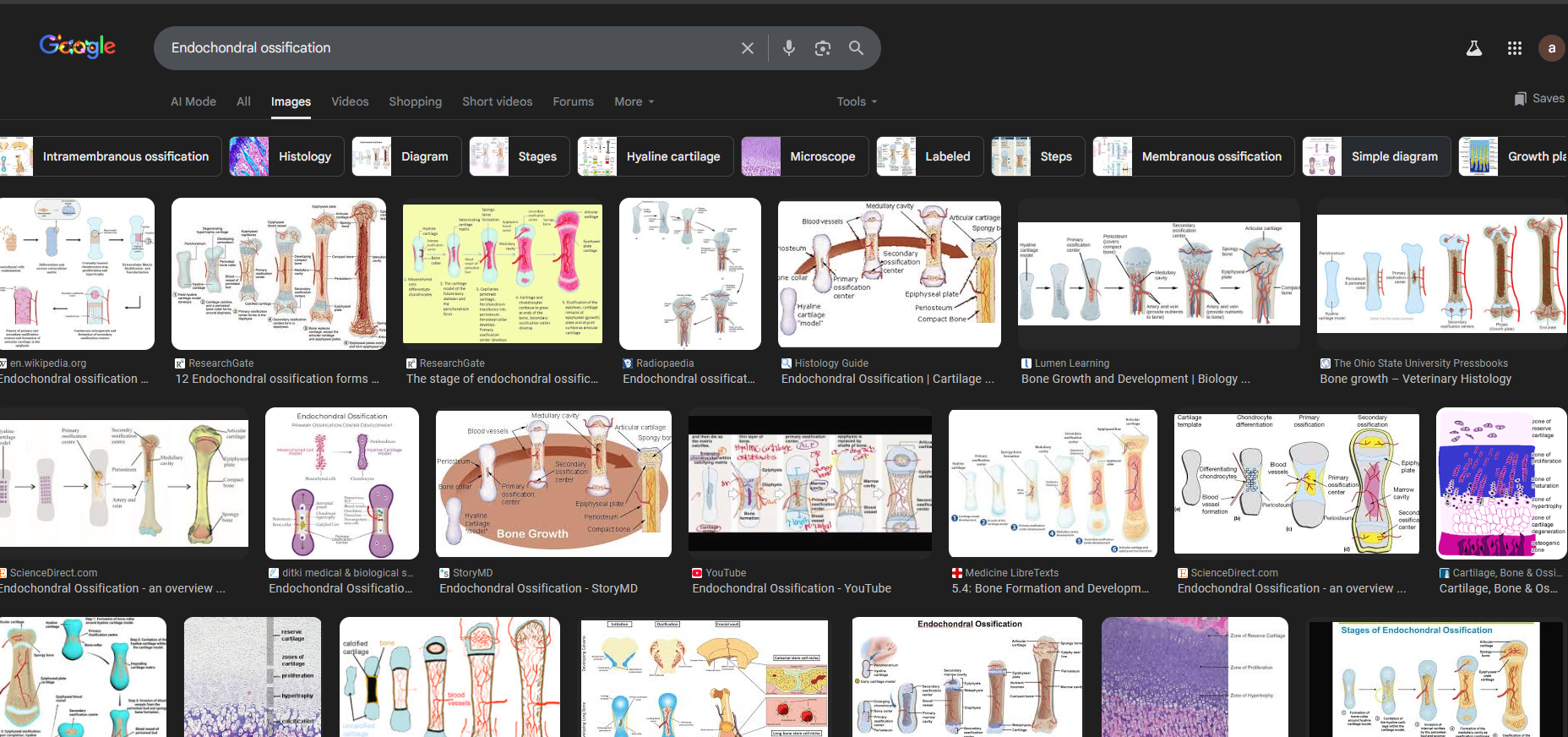Click the Endochondral ossification search field
1568x737 pixels.
pyautogui.click(x=439, y=48)
